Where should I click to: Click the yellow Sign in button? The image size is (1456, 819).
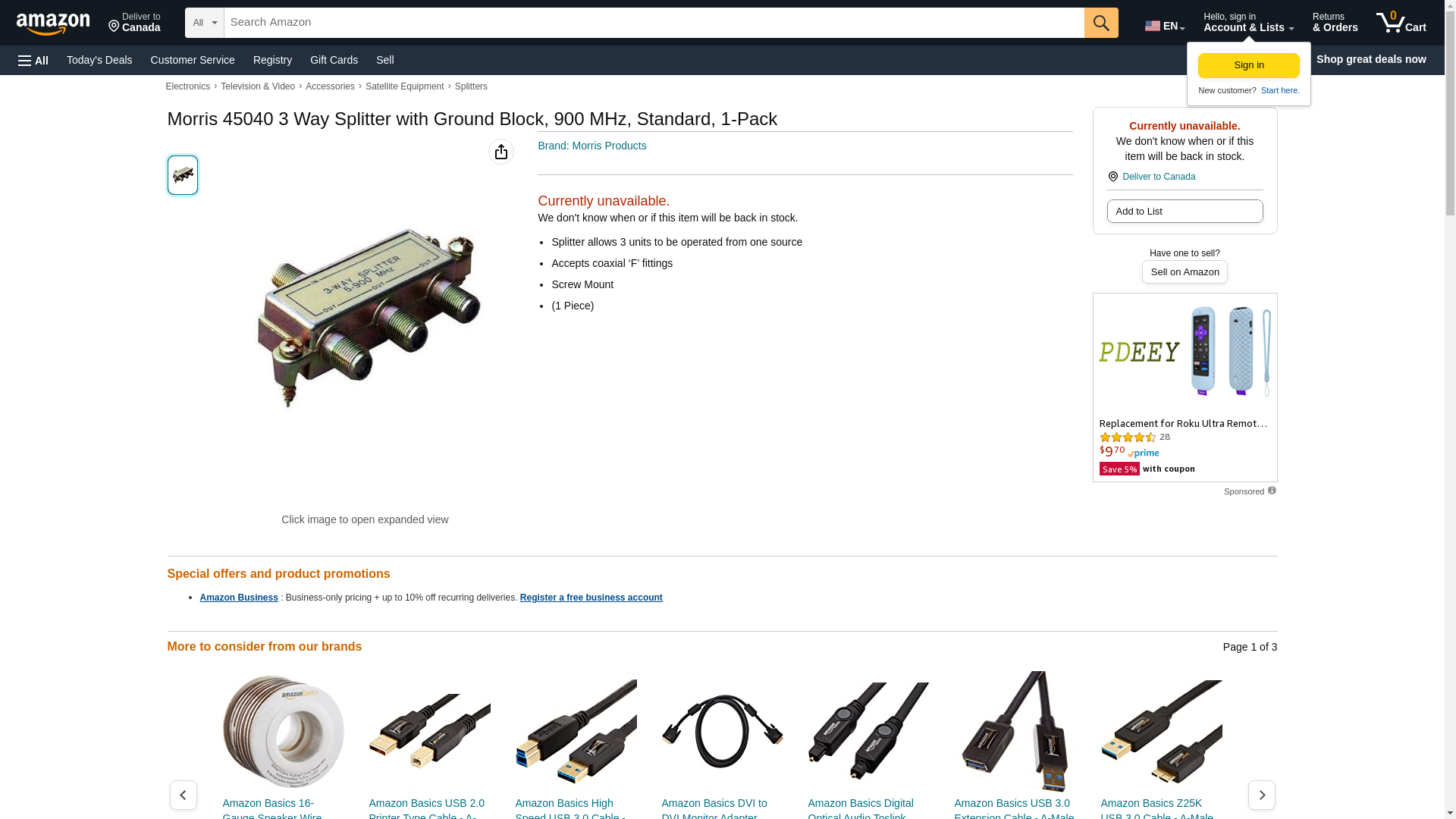(x=1249, y=65)
